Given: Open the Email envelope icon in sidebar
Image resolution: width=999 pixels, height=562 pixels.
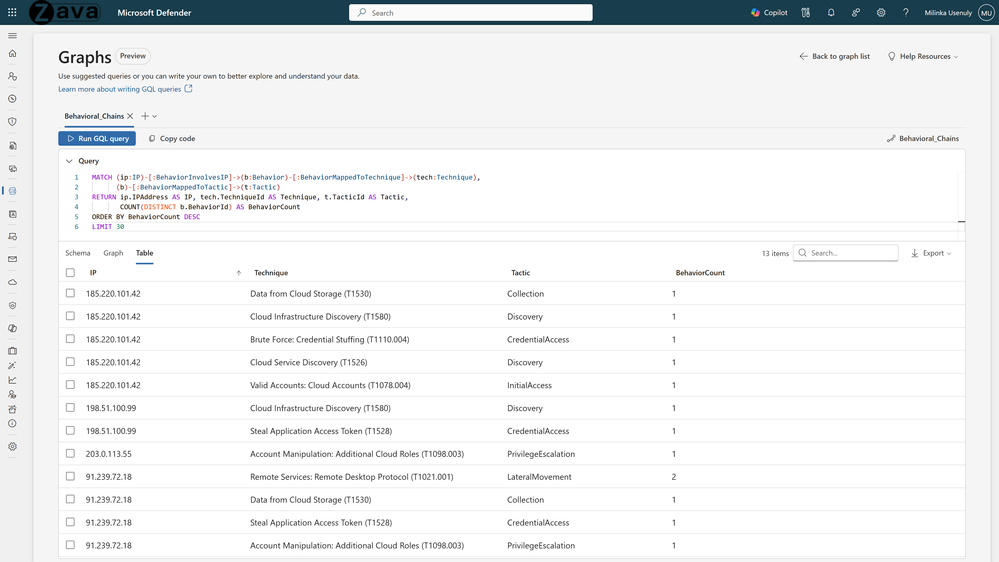Looking at the screenshot, I should [x=12, y=259].
